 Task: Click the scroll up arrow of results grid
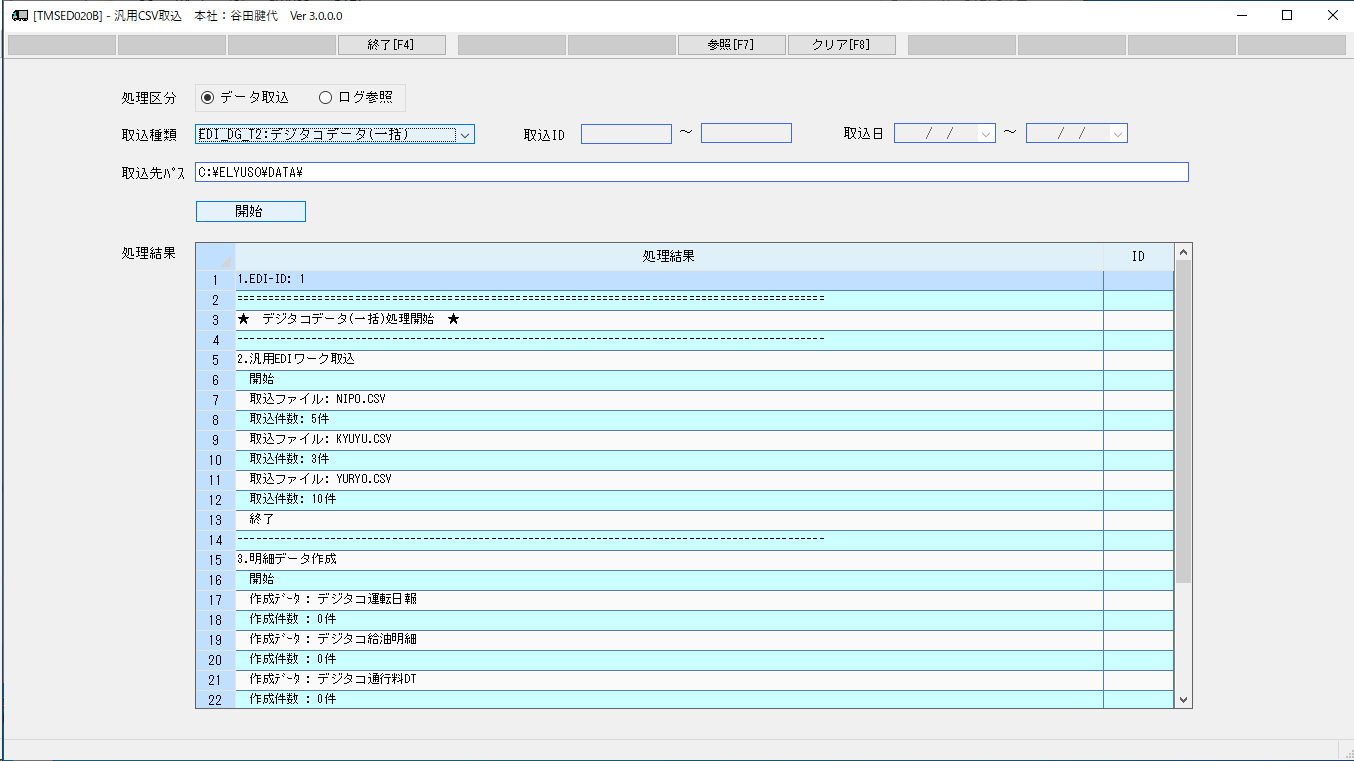point(1183,253)
